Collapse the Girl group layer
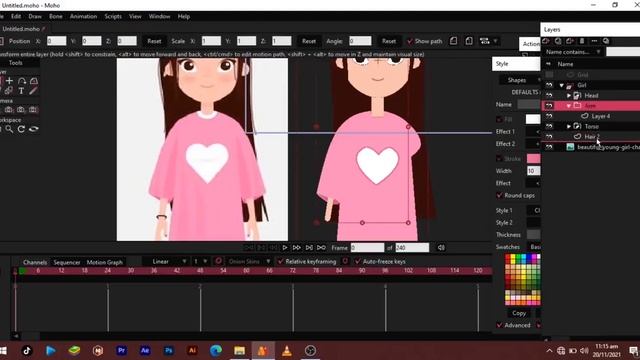 point(562,85)
